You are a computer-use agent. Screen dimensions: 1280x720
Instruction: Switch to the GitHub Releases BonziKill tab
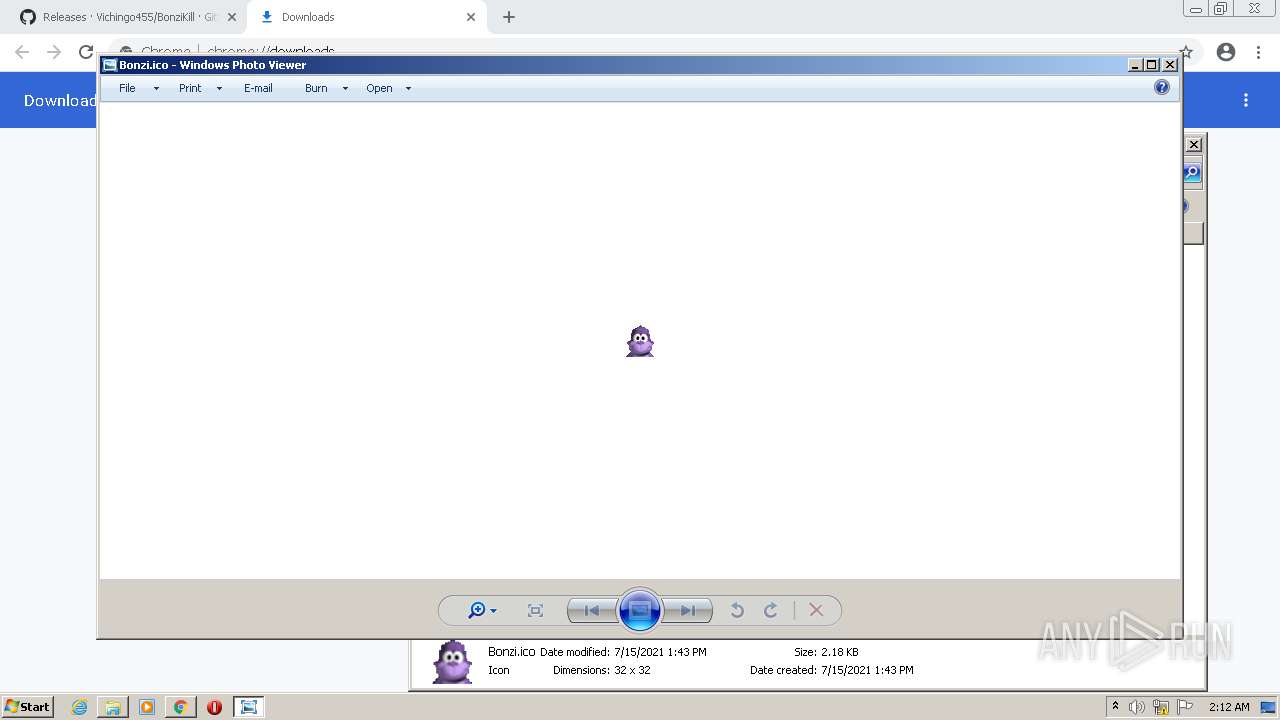click(129, 17)
